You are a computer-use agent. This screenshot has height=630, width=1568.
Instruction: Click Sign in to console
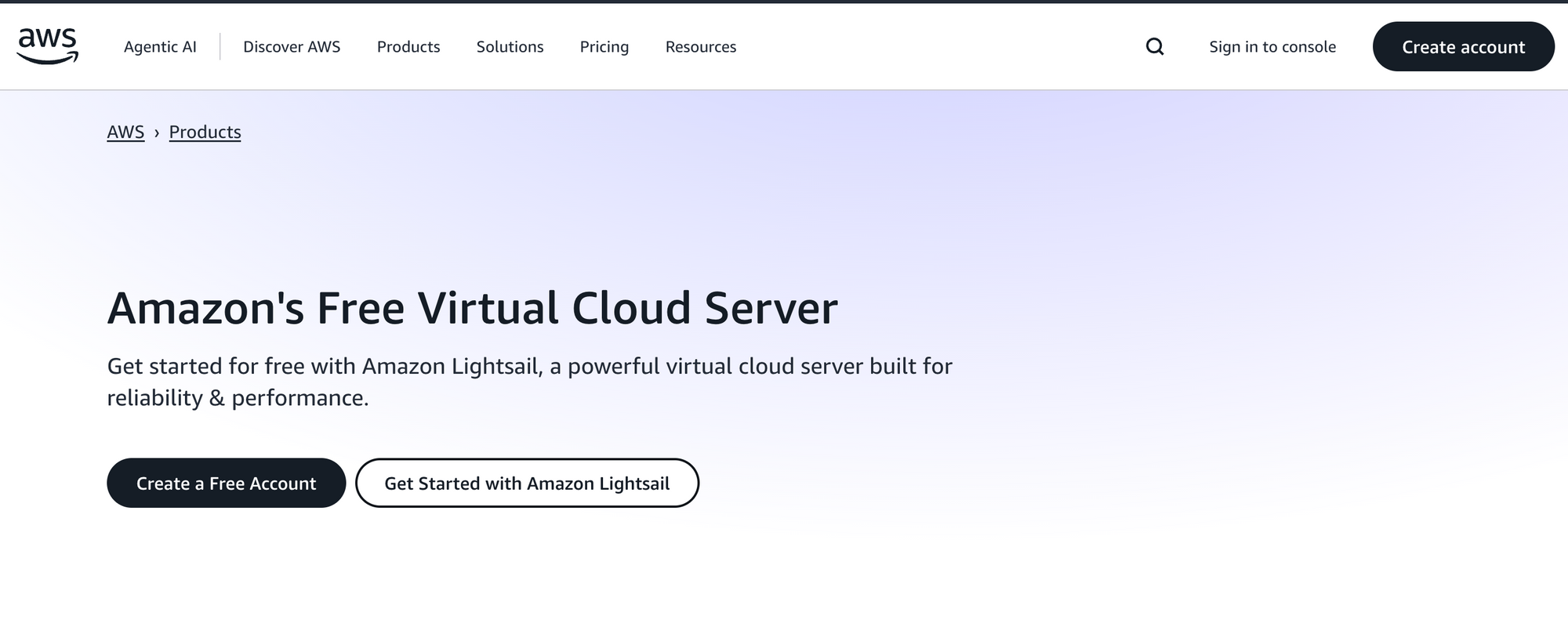1272,47
